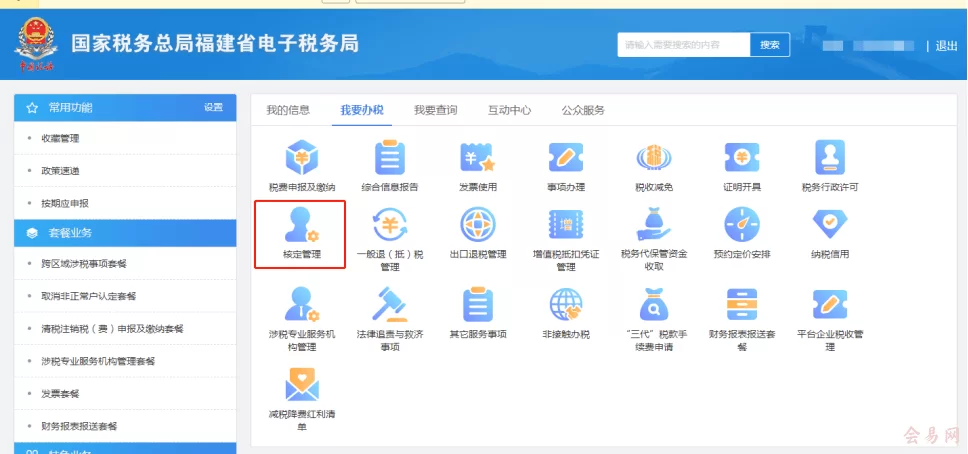Open 减税降费红利清单 icon
This screenshot has height=454, width=968.
pos(301,385)
